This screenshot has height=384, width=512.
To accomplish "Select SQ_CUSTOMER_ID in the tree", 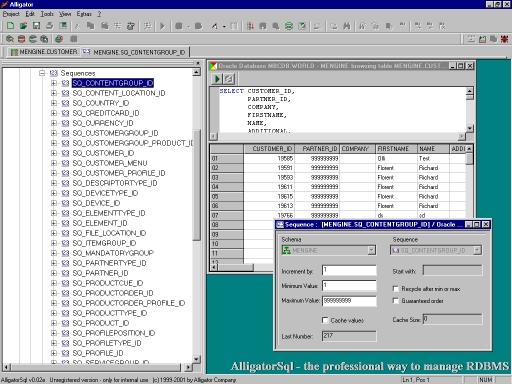I will pos(103,153).
